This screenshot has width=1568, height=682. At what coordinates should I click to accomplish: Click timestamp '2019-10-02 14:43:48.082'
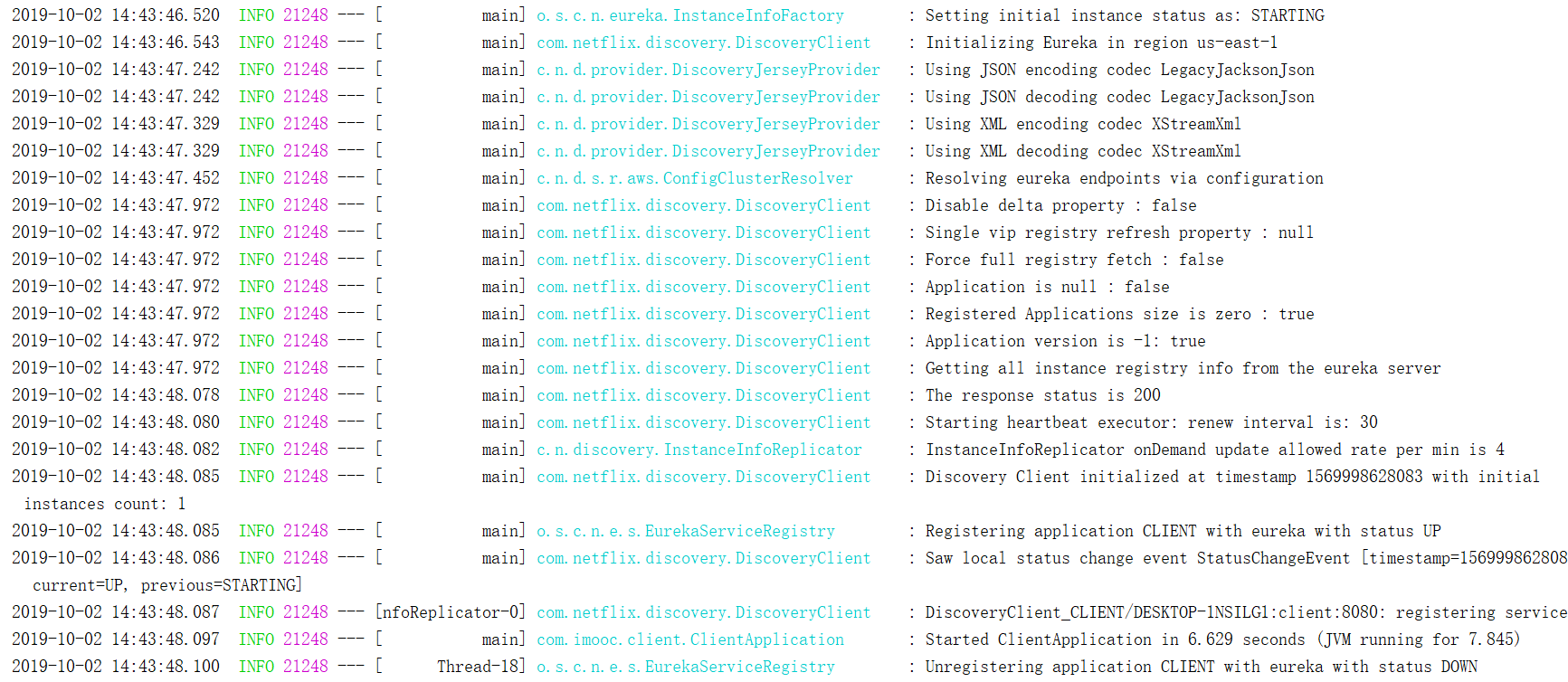click(116, 450)
